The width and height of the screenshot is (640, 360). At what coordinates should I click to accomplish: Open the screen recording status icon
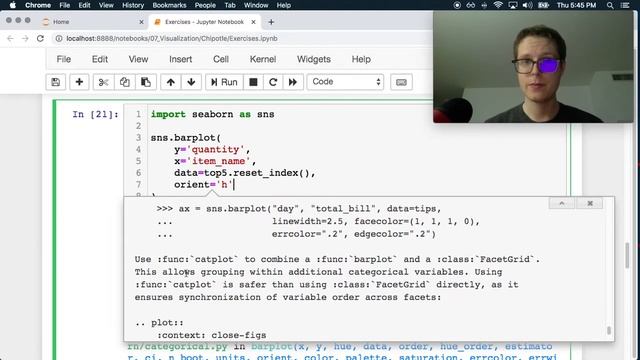pos(457,5)
